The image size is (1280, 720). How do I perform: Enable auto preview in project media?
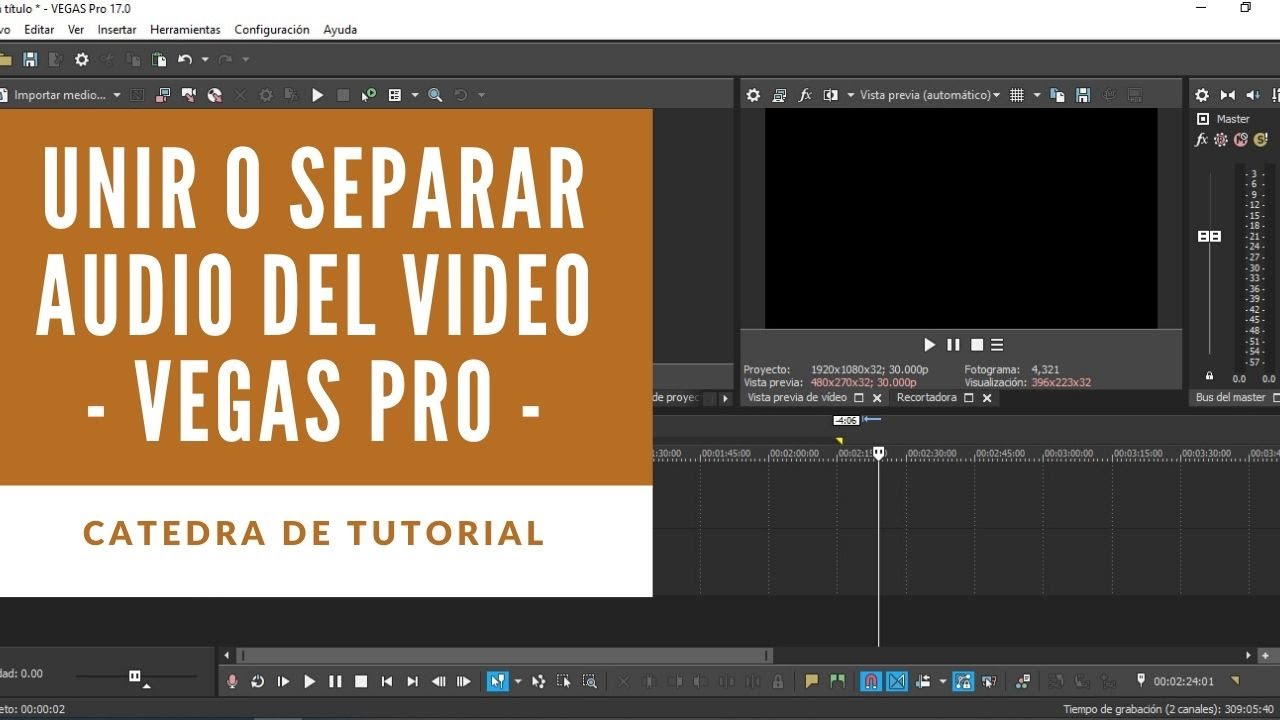[369, 95]
